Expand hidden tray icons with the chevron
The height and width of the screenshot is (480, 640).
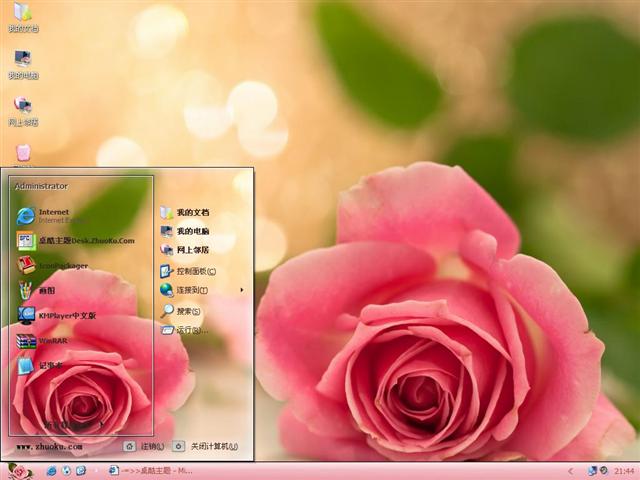point(571,471)
